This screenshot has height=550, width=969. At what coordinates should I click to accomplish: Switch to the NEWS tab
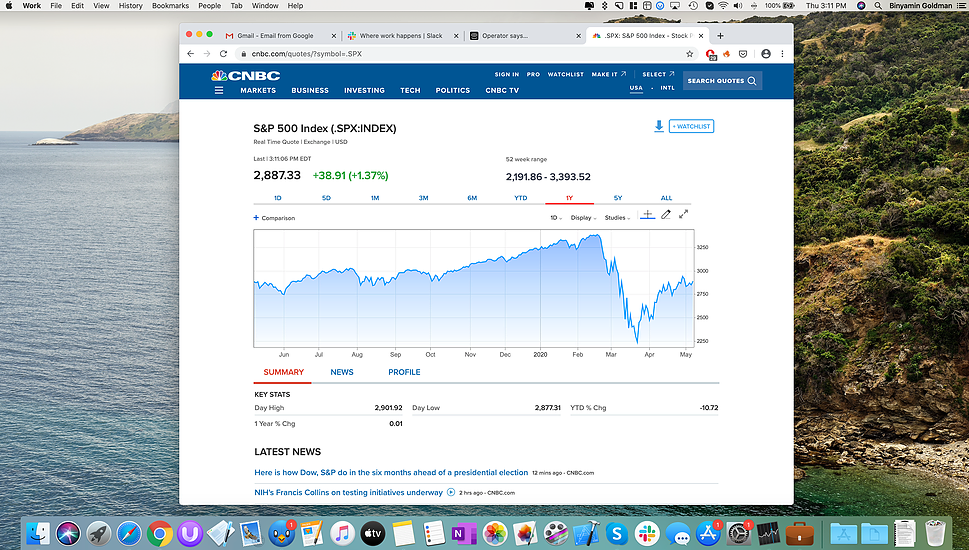pyautogui.click(x=342, y=372)
